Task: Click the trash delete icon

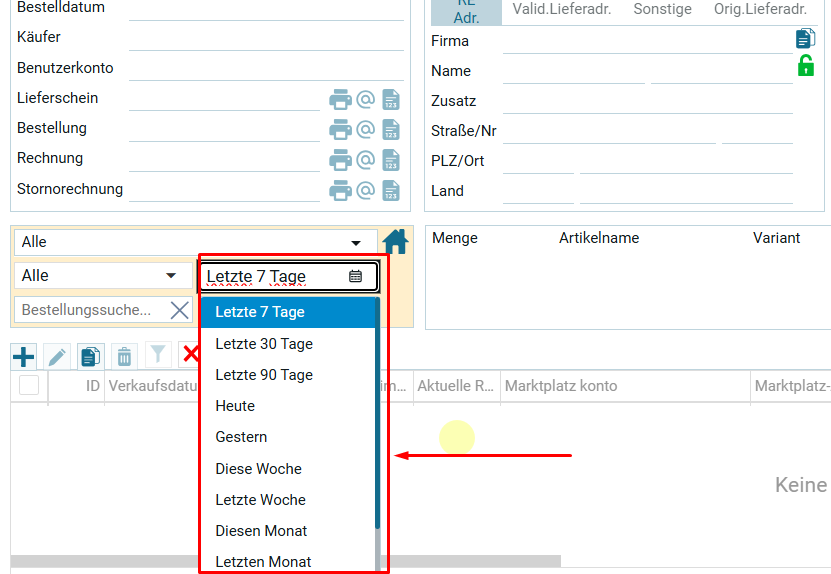Action: [124, 356]
